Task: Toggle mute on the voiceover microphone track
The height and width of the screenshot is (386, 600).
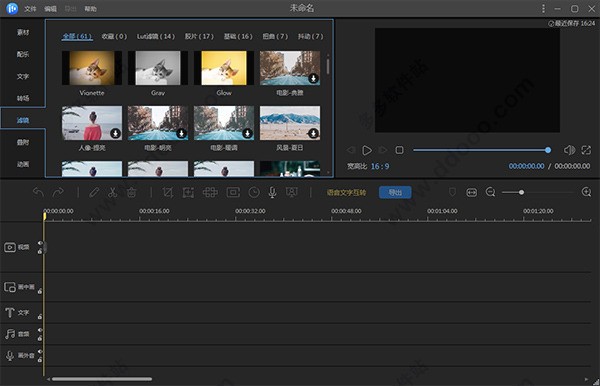Action: point(40,351)
